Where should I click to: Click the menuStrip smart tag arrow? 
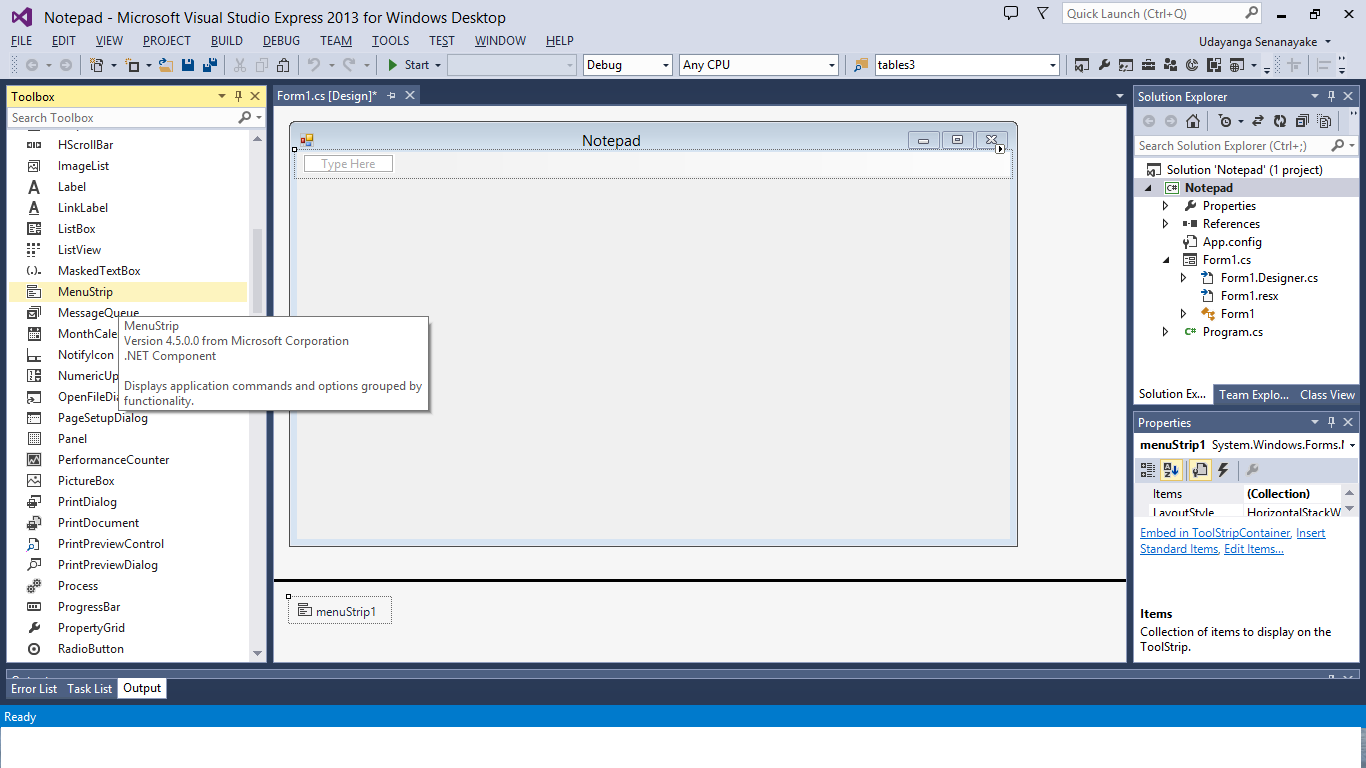tap(1000, 149)
